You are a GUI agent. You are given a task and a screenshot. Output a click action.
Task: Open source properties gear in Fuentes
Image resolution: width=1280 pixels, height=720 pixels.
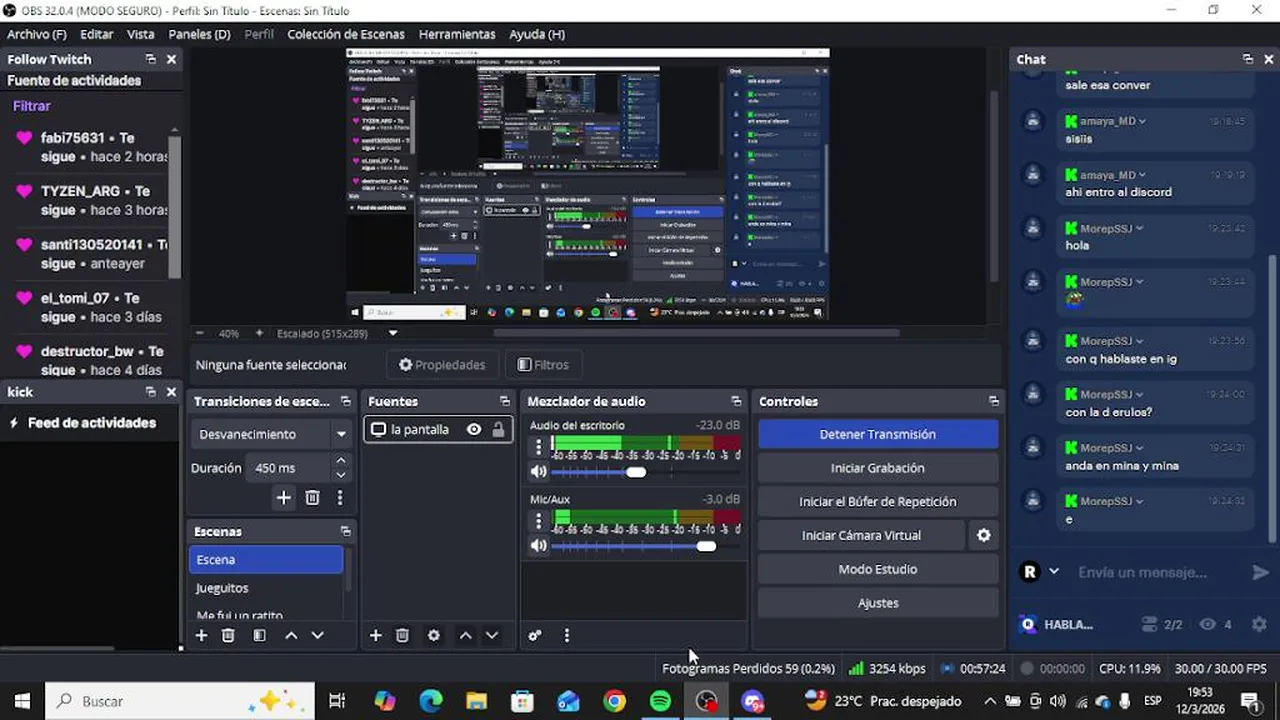pyautogui.click(x=433, y=635)
